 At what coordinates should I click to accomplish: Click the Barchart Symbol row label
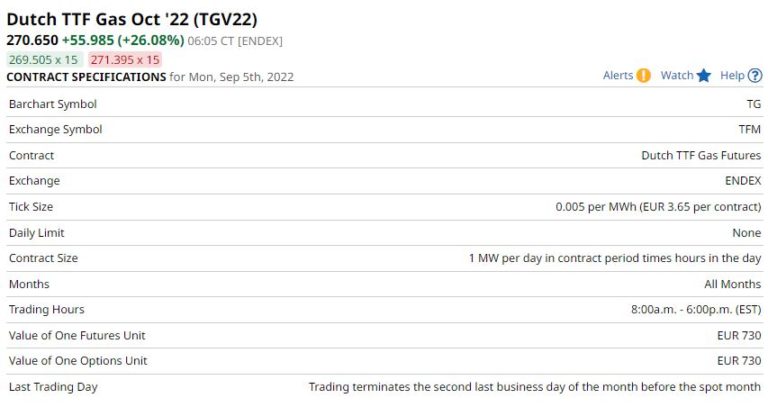coord(52,104)
